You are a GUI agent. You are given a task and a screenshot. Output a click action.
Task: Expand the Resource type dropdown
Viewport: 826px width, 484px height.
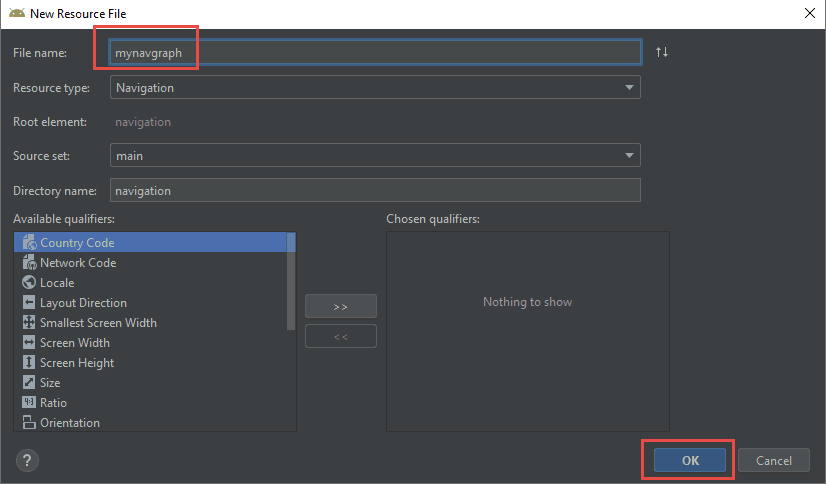tap(629, 88)
